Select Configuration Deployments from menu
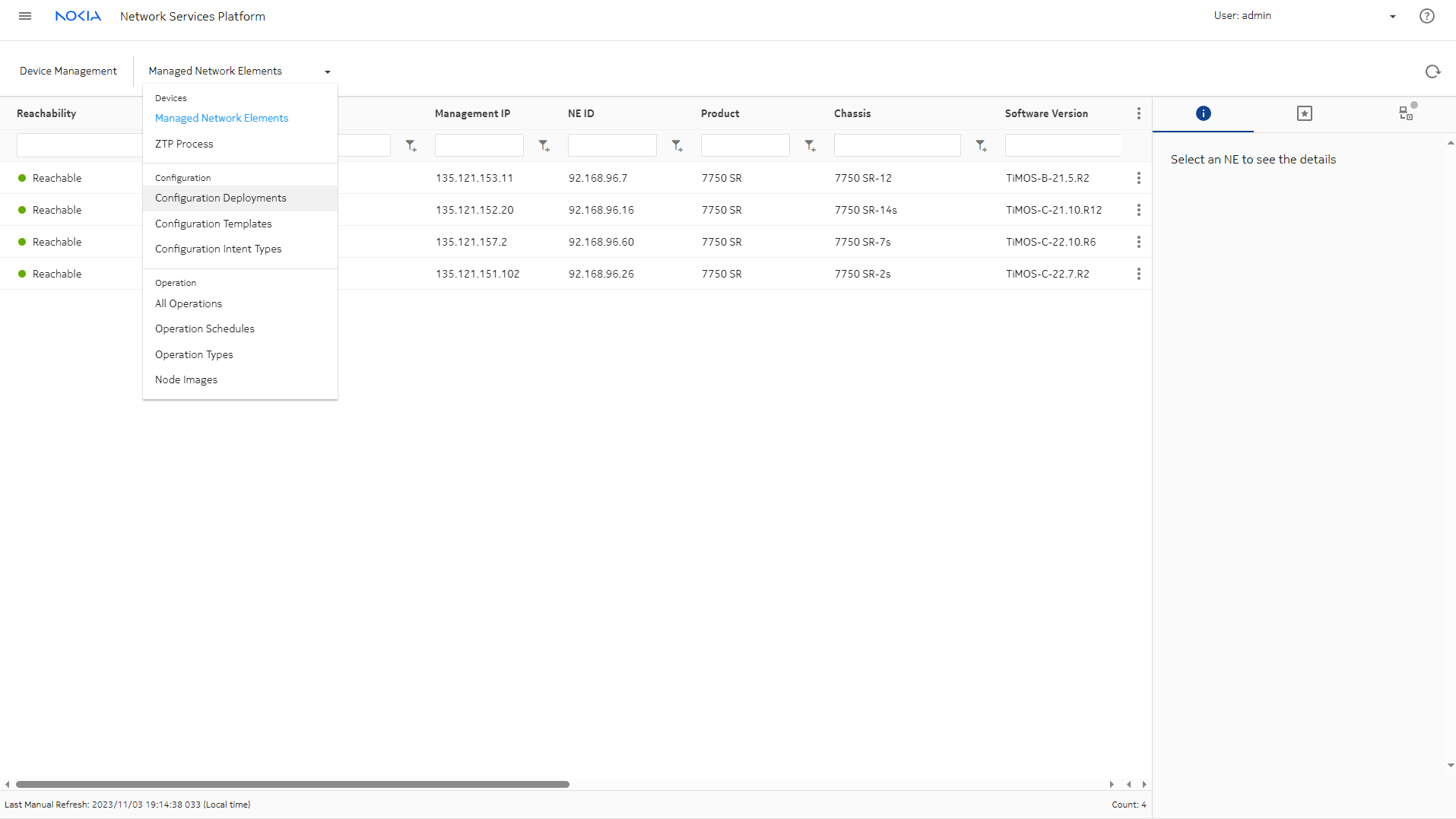This screenshot has height=819, width=1456. click(x=220, y=198)
